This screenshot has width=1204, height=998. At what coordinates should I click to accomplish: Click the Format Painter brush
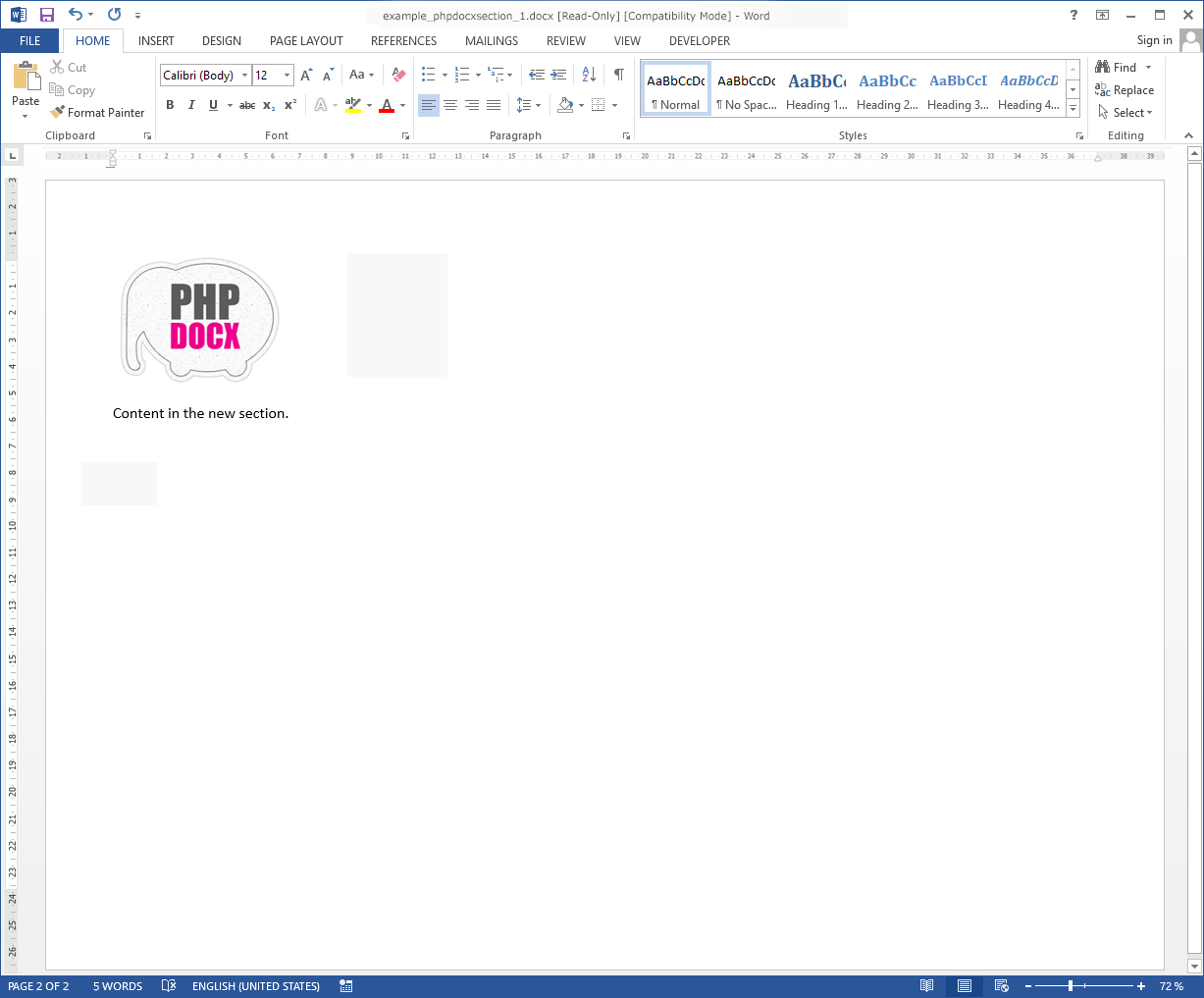click(57, 113)
